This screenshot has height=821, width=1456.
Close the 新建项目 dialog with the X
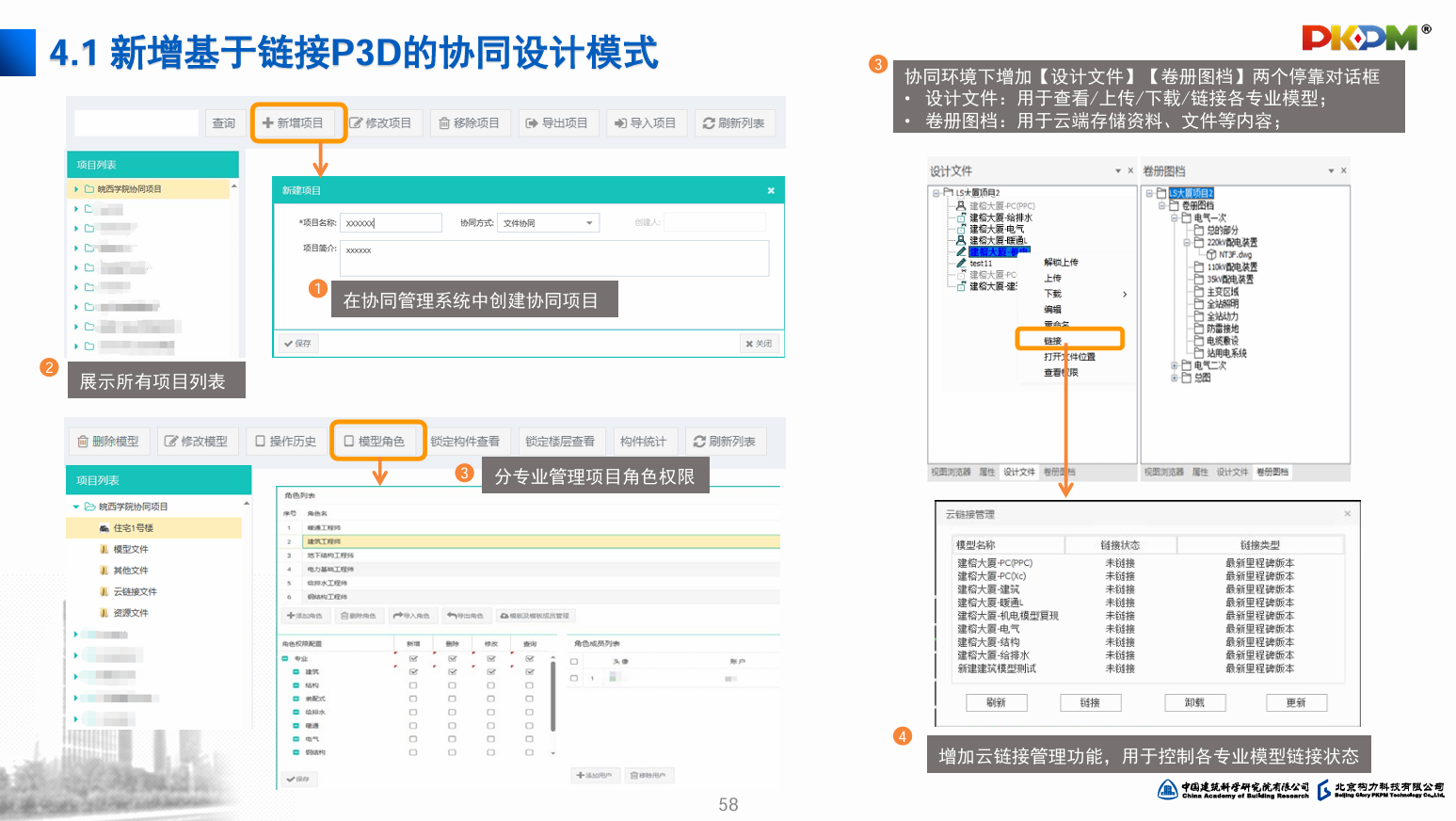click(x=771, y=190)
